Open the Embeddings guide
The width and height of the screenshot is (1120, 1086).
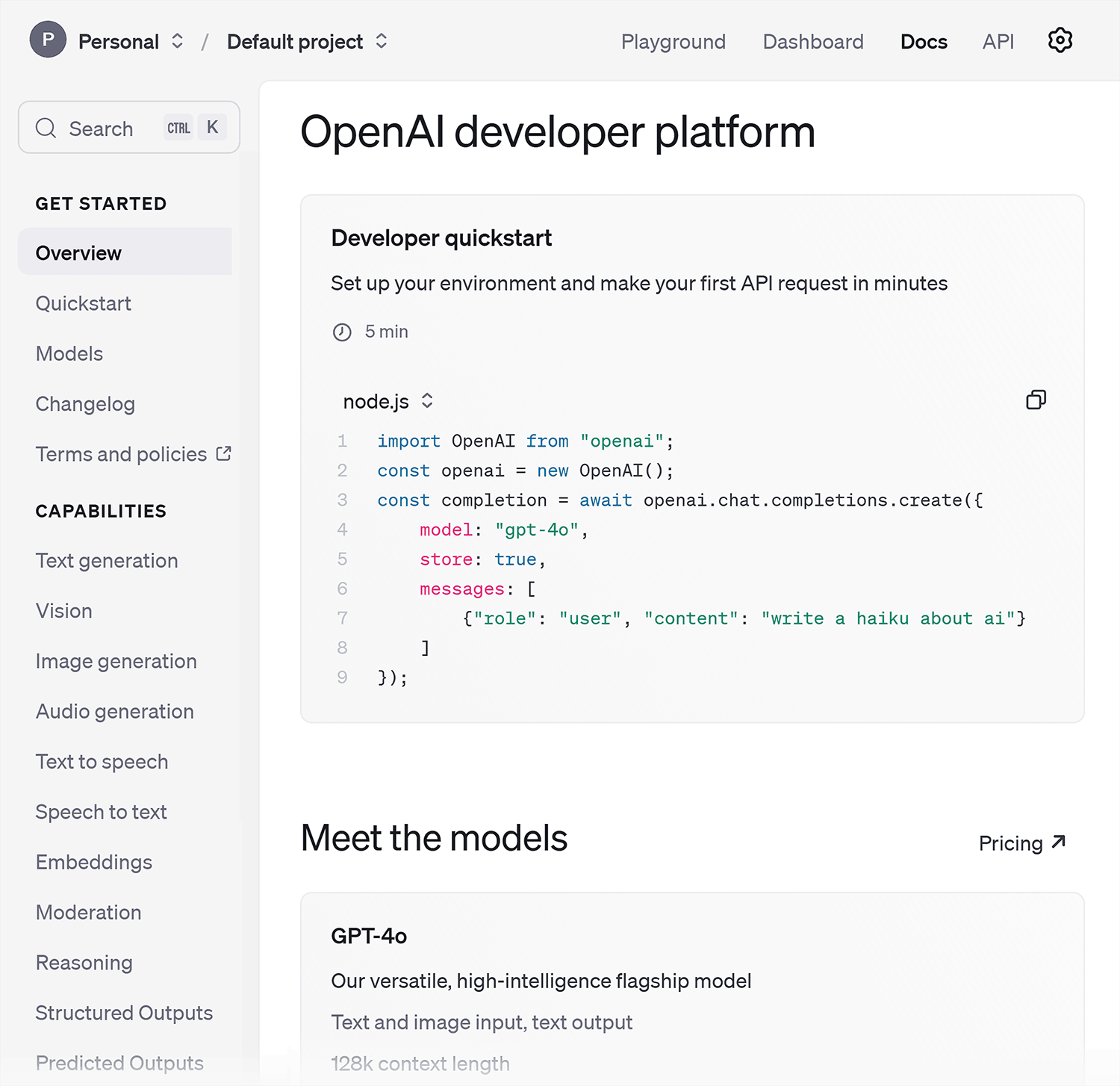click(x=94, y=862)
